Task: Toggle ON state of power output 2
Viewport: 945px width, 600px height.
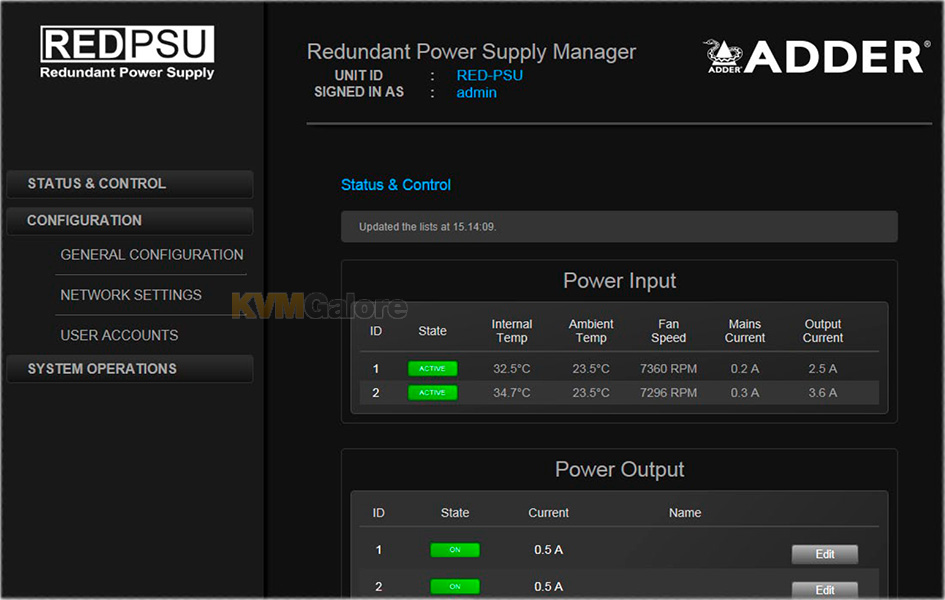Action: tap(455, 586)
